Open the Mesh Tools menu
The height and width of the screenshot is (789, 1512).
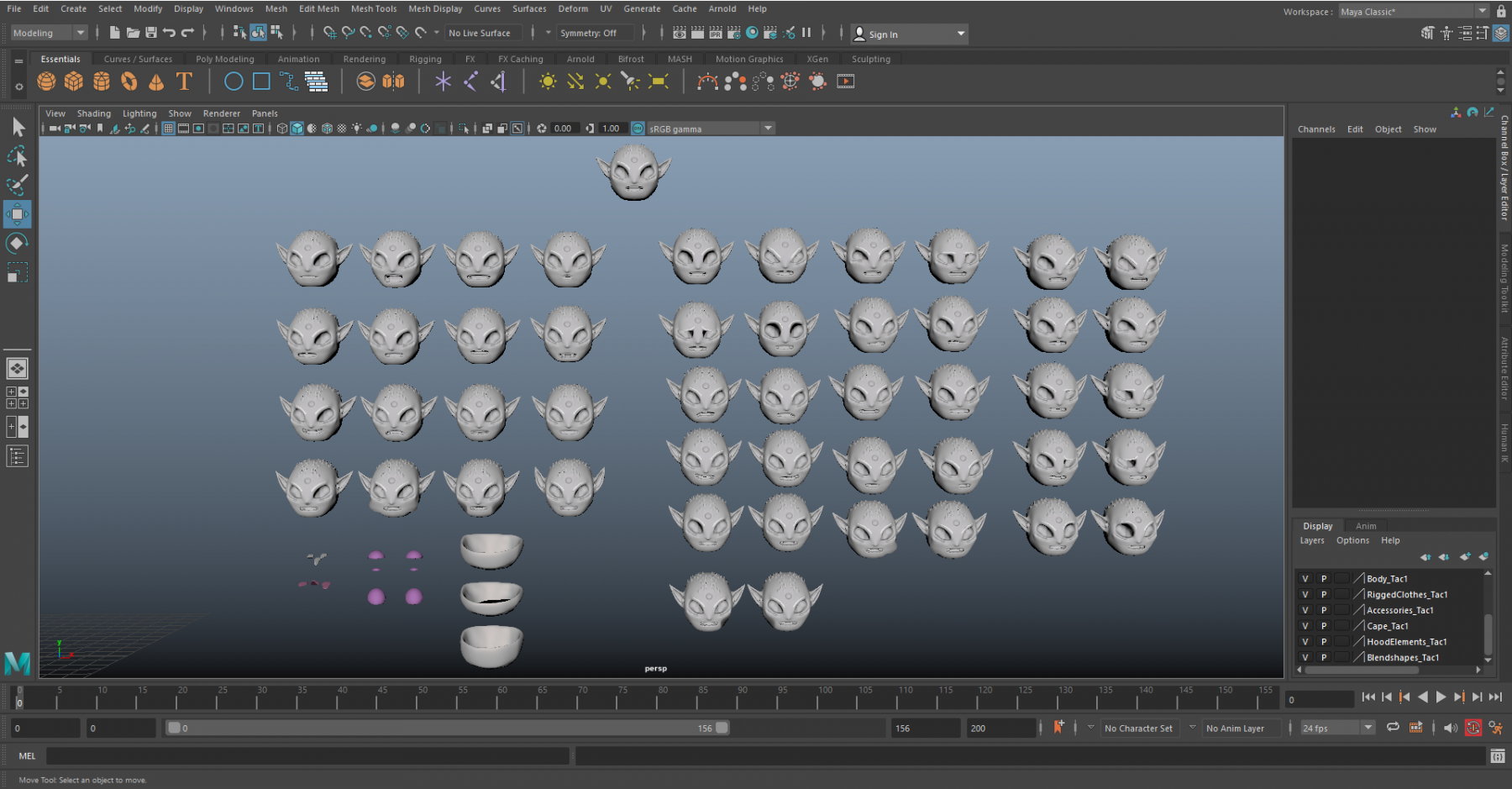tap(373, 8)
